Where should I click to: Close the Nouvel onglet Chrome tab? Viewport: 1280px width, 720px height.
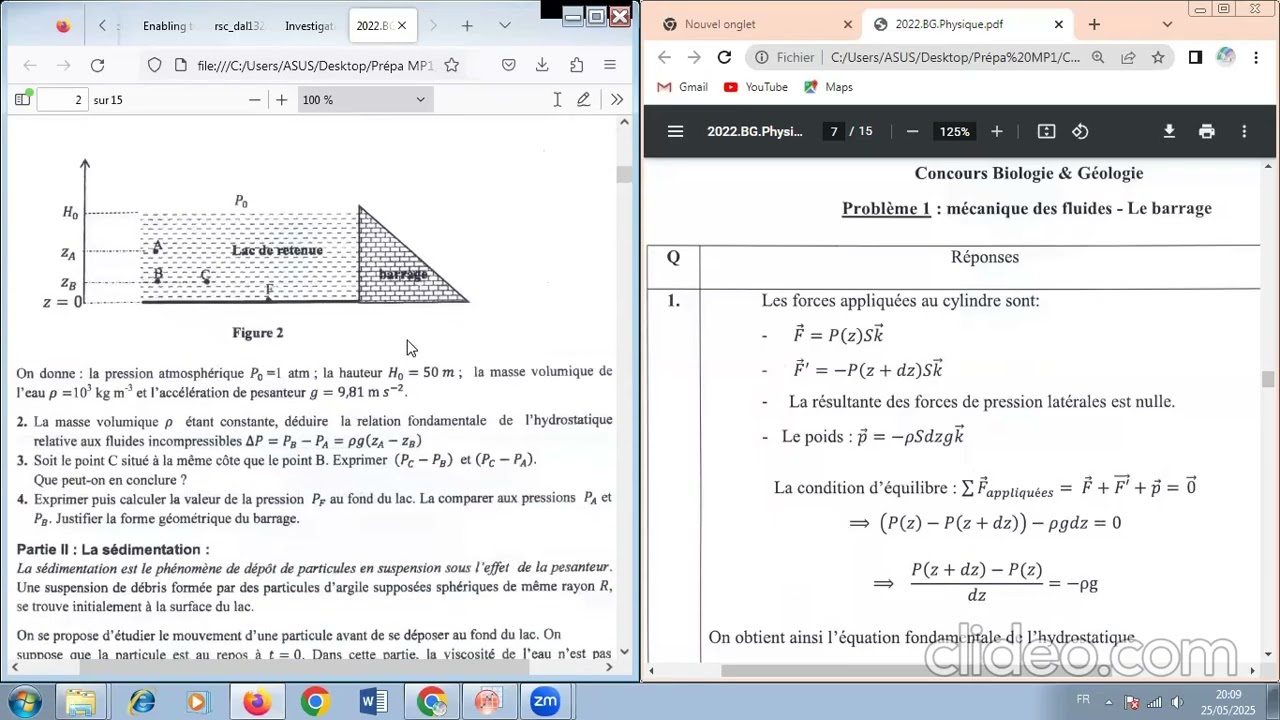click(x=848, y=24)
